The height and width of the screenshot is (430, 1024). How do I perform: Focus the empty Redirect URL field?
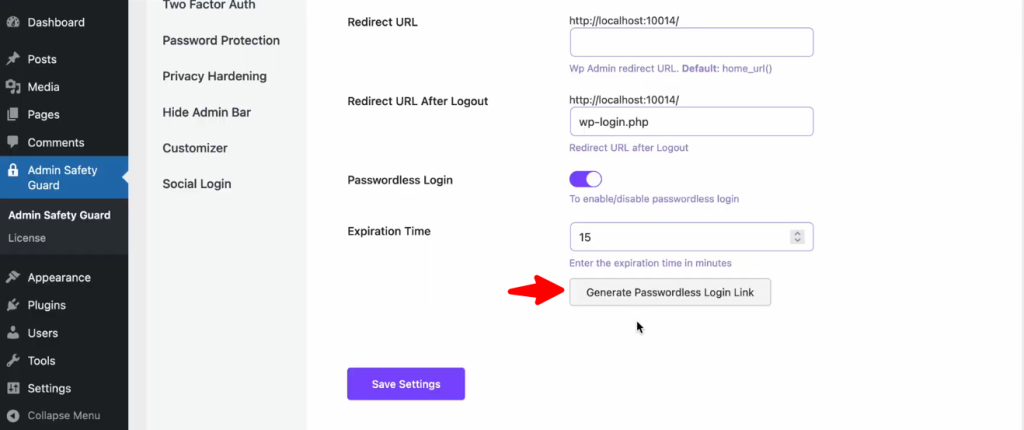tap(691, 42)
